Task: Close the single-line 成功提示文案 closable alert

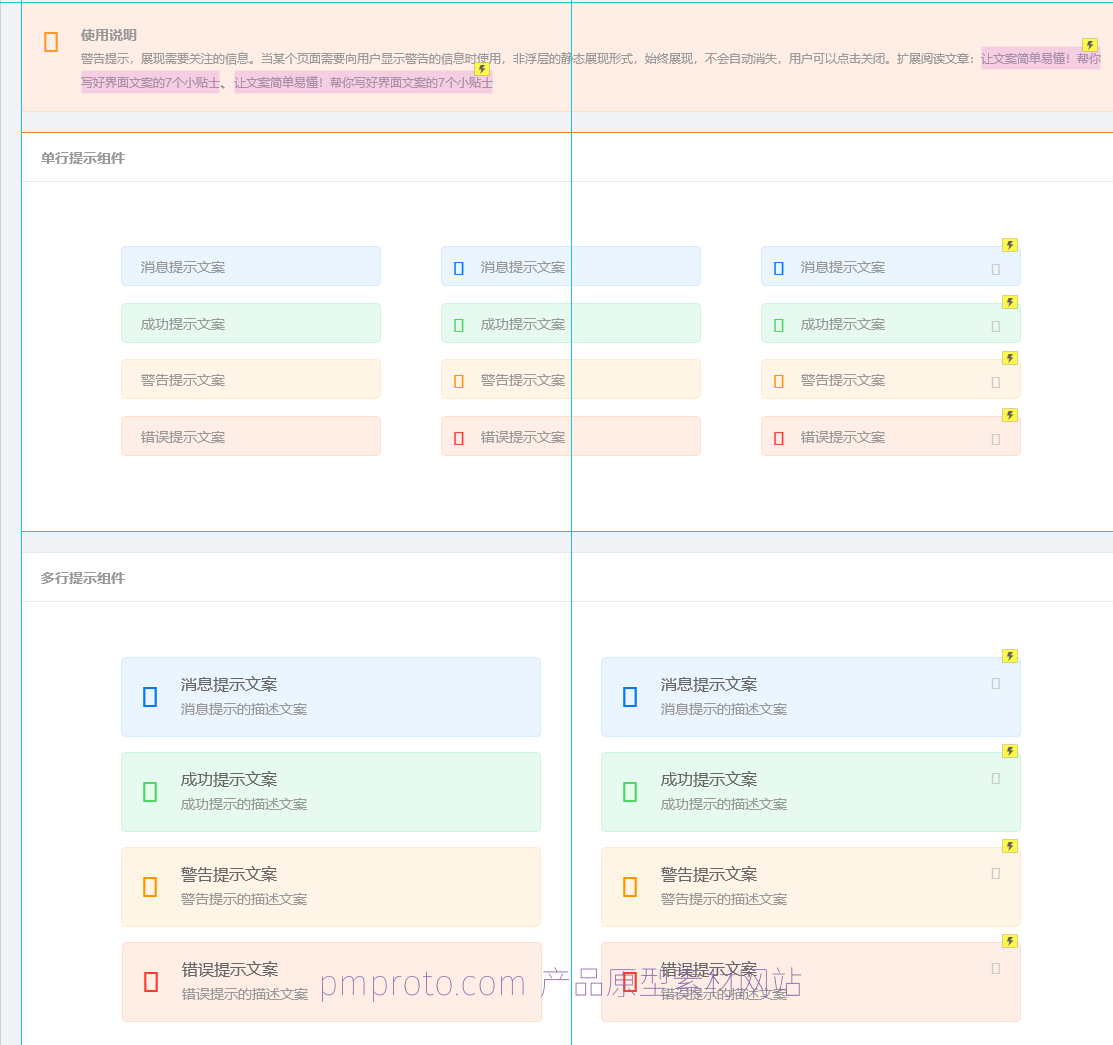Action: click(996, 326)
